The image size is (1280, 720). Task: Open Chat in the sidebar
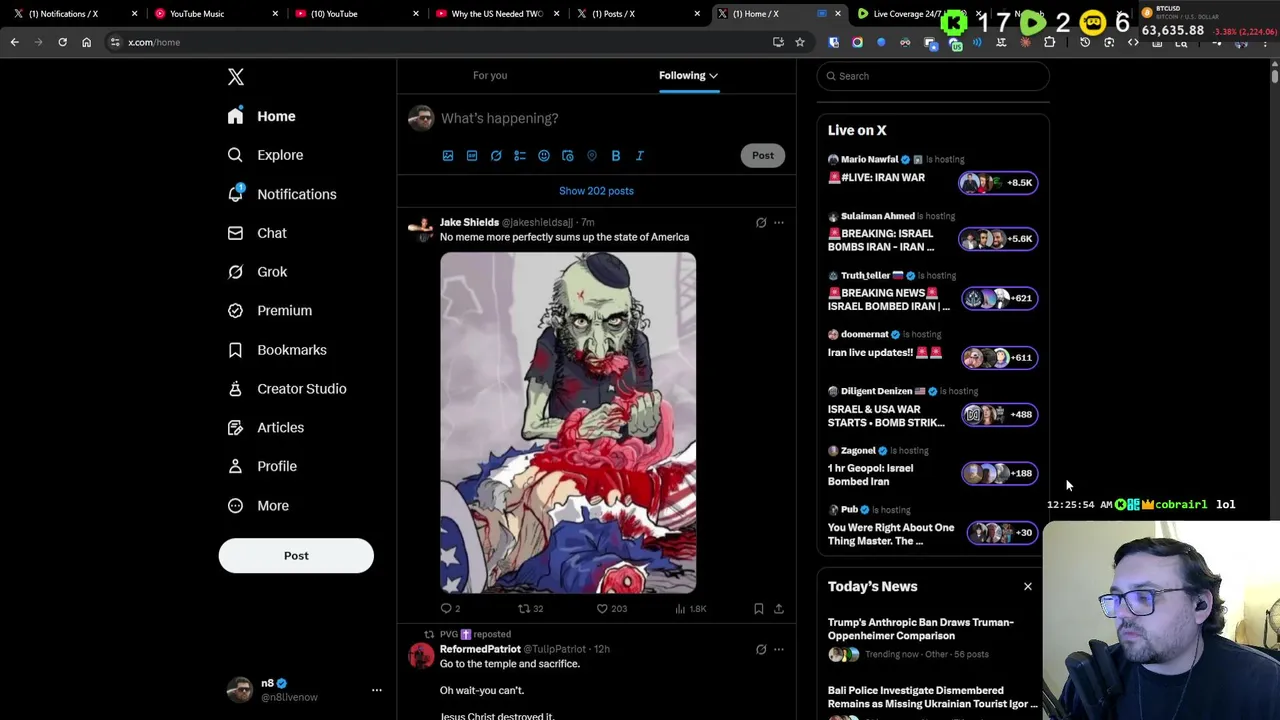[x=256, y=233]
